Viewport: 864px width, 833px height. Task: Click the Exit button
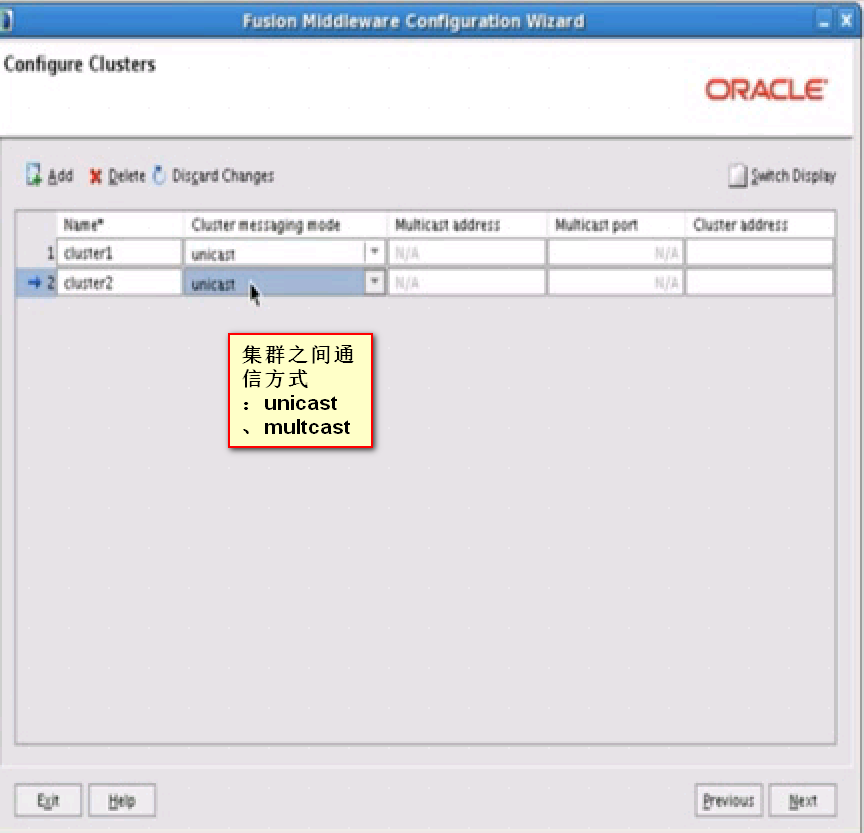(x=48, y=800)
